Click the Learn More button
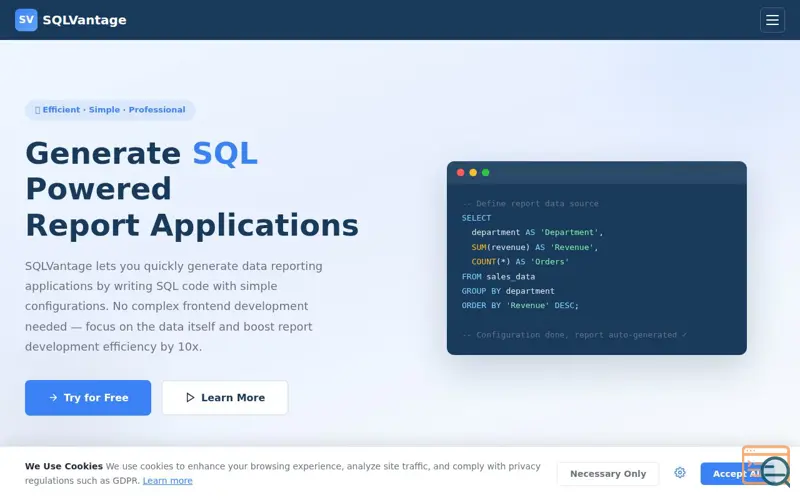 [225, 397]
